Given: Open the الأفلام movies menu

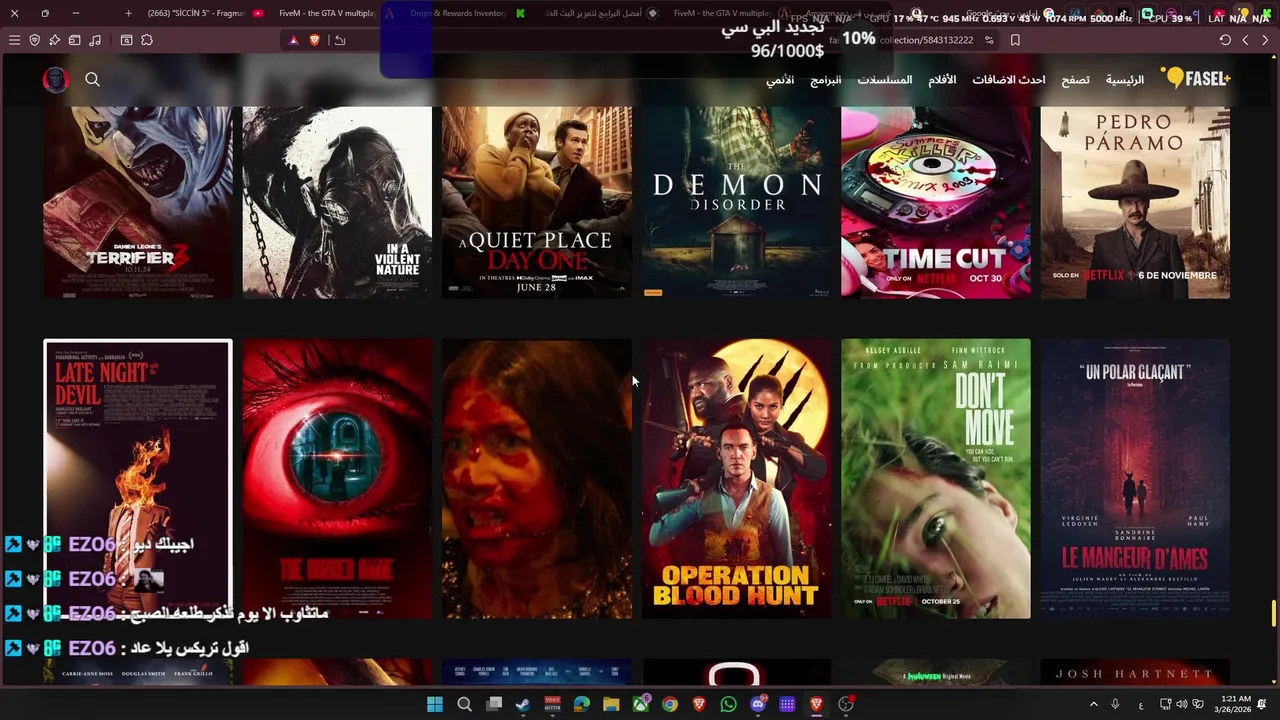Looking at the screenshot, I should (942, 79).
